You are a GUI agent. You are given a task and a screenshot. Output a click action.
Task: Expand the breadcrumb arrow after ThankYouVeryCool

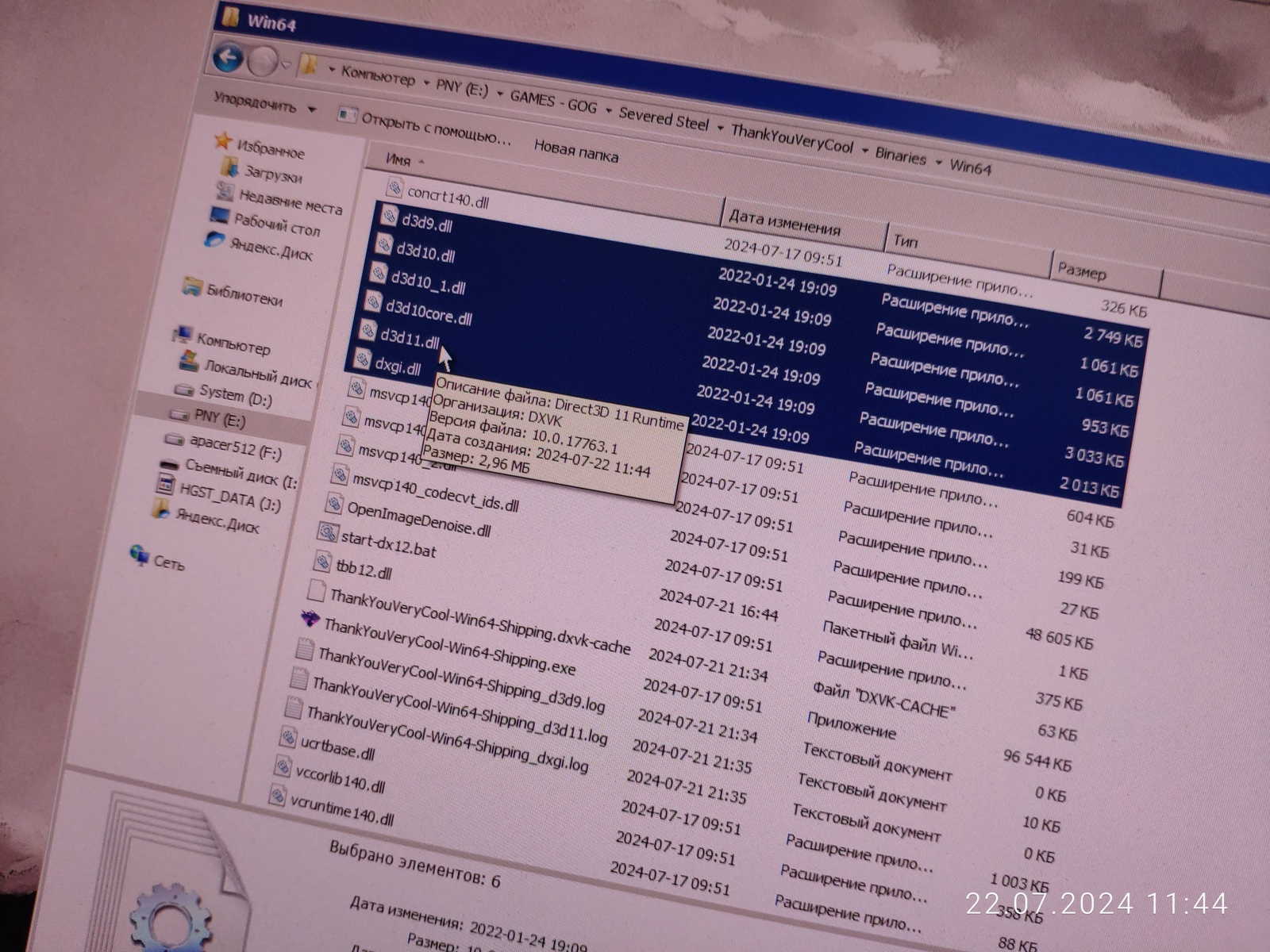tap(864, 150)
